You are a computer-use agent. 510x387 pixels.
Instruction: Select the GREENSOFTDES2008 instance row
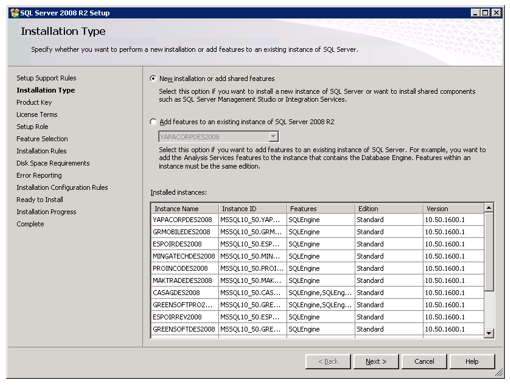[317, 329]
